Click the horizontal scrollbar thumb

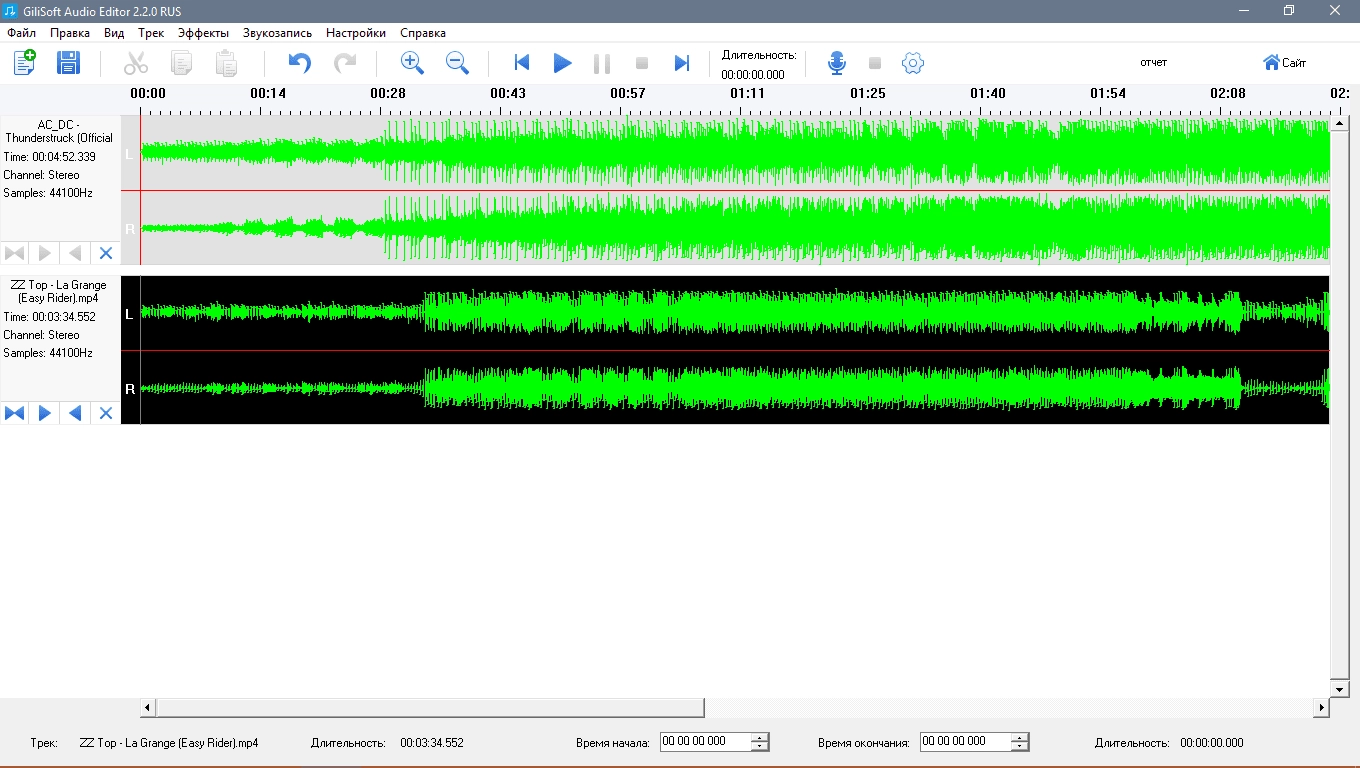[x=430, y=708]
